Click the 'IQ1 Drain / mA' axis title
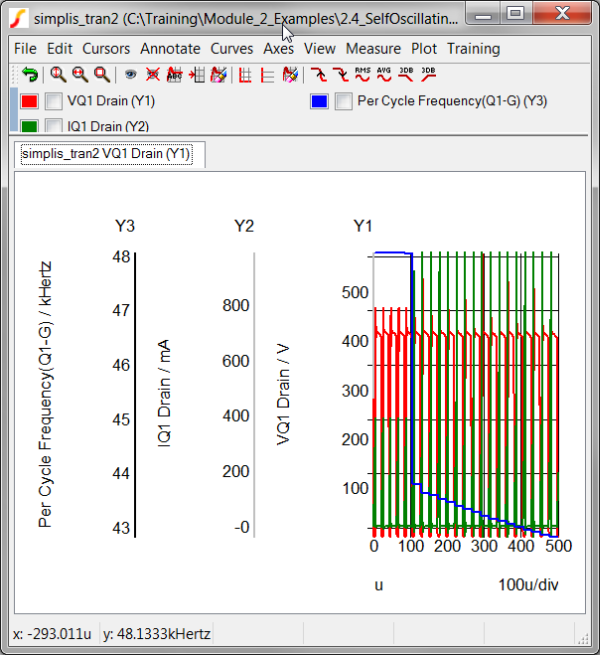 (x=164, y=394)
